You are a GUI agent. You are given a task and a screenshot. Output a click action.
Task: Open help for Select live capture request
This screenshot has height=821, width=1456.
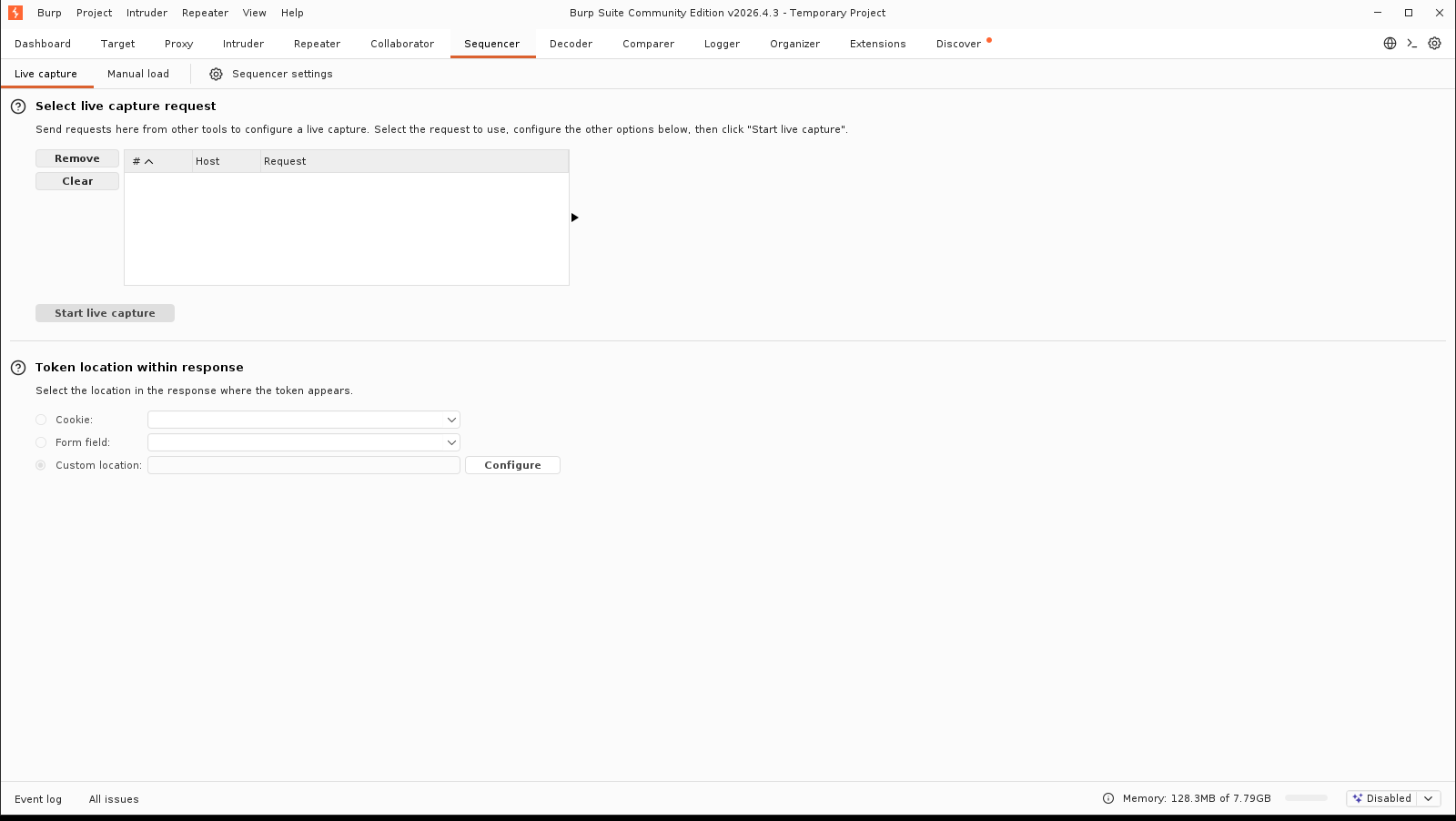pyautogui.click(x=18, y=106)
